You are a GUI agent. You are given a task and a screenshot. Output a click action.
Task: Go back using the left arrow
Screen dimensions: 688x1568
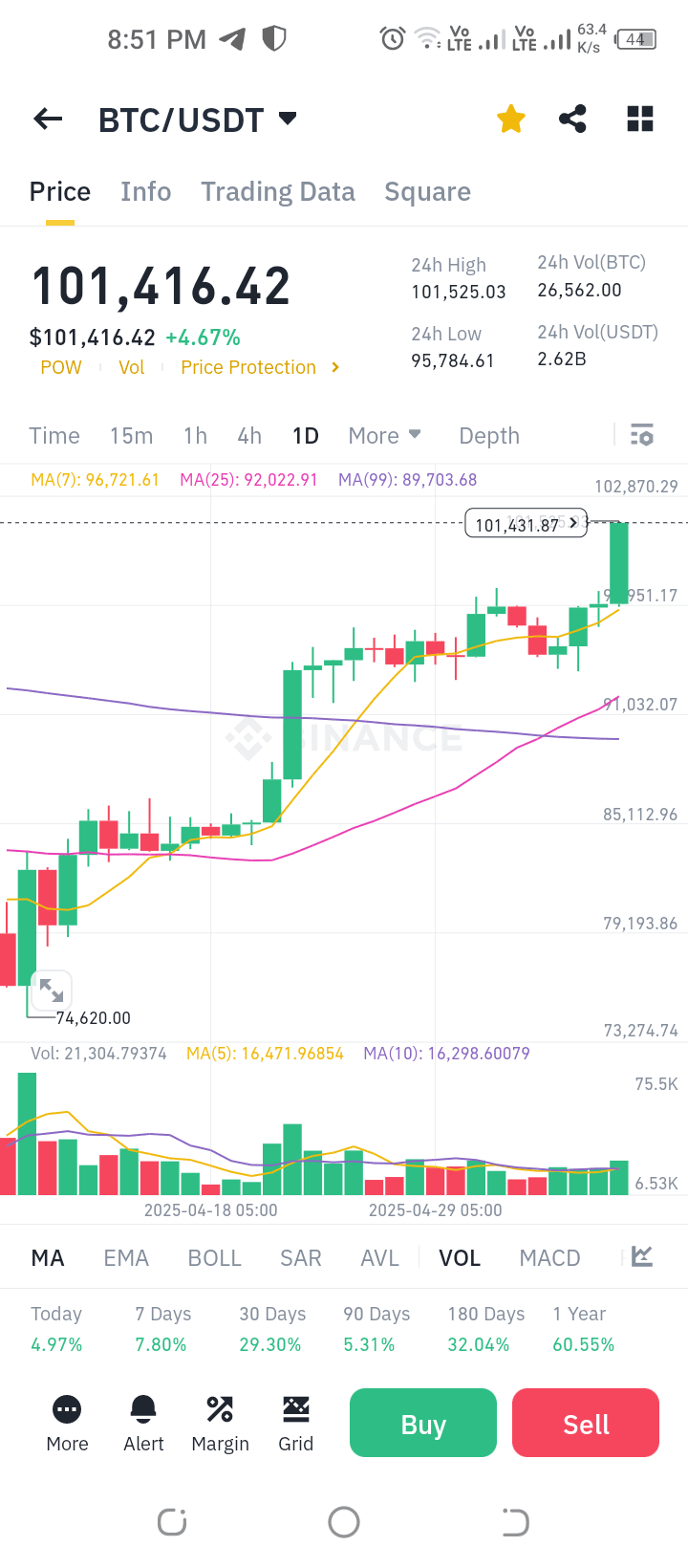pos(48,120)
